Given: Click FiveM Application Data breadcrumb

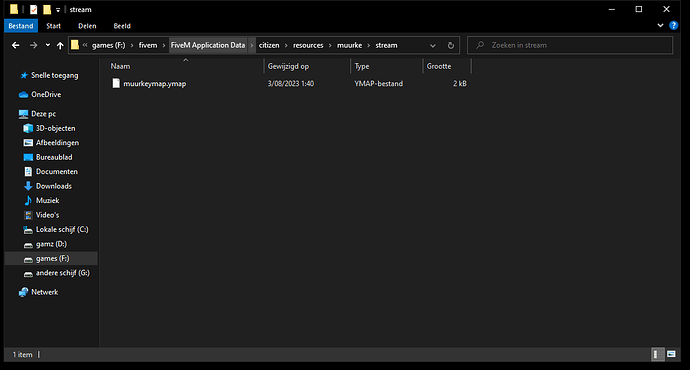Looking at the screenshot, I should [208, 45].
